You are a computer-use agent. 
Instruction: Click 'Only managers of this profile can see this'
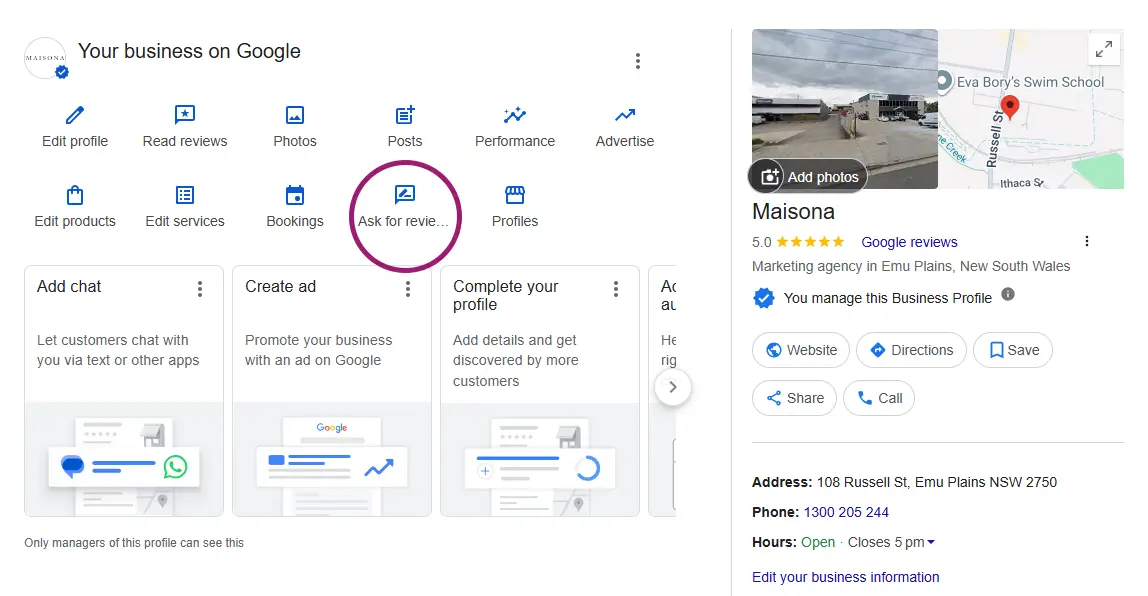[134, 543]
